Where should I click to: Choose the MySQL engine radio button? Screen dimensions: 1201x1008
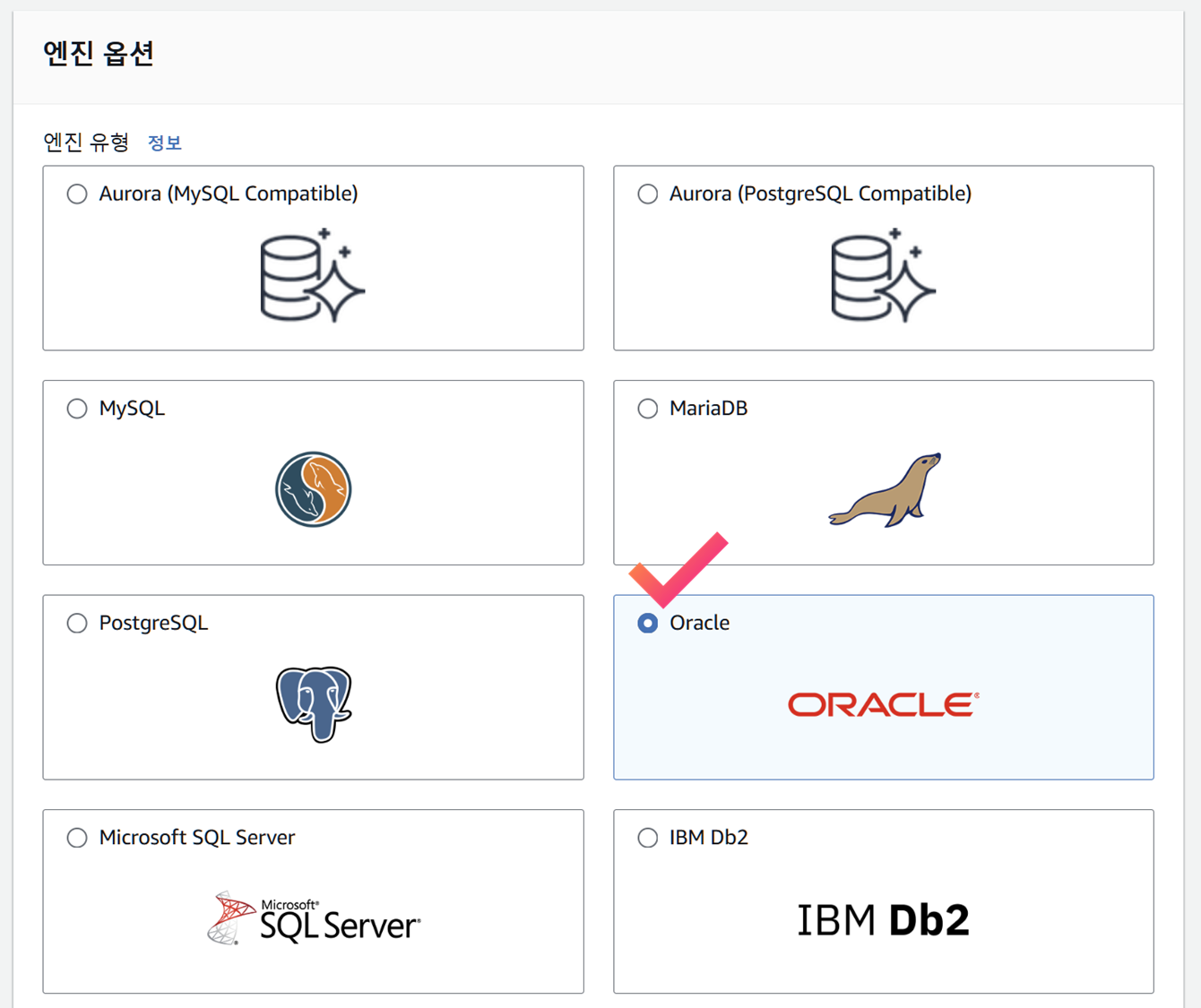point(77,409)
